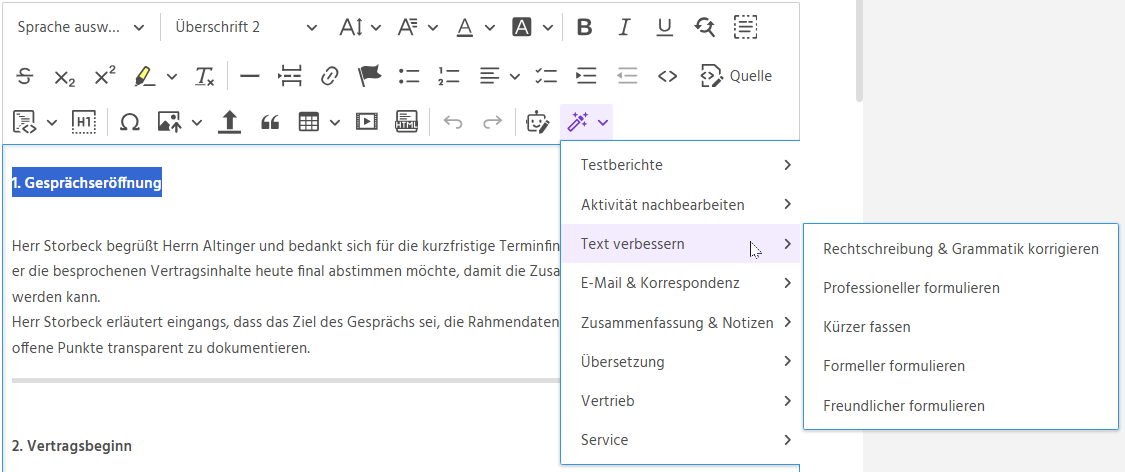
Task: Open the Überschrift 2 heading dropdown
Action: [x=246, y=27]
